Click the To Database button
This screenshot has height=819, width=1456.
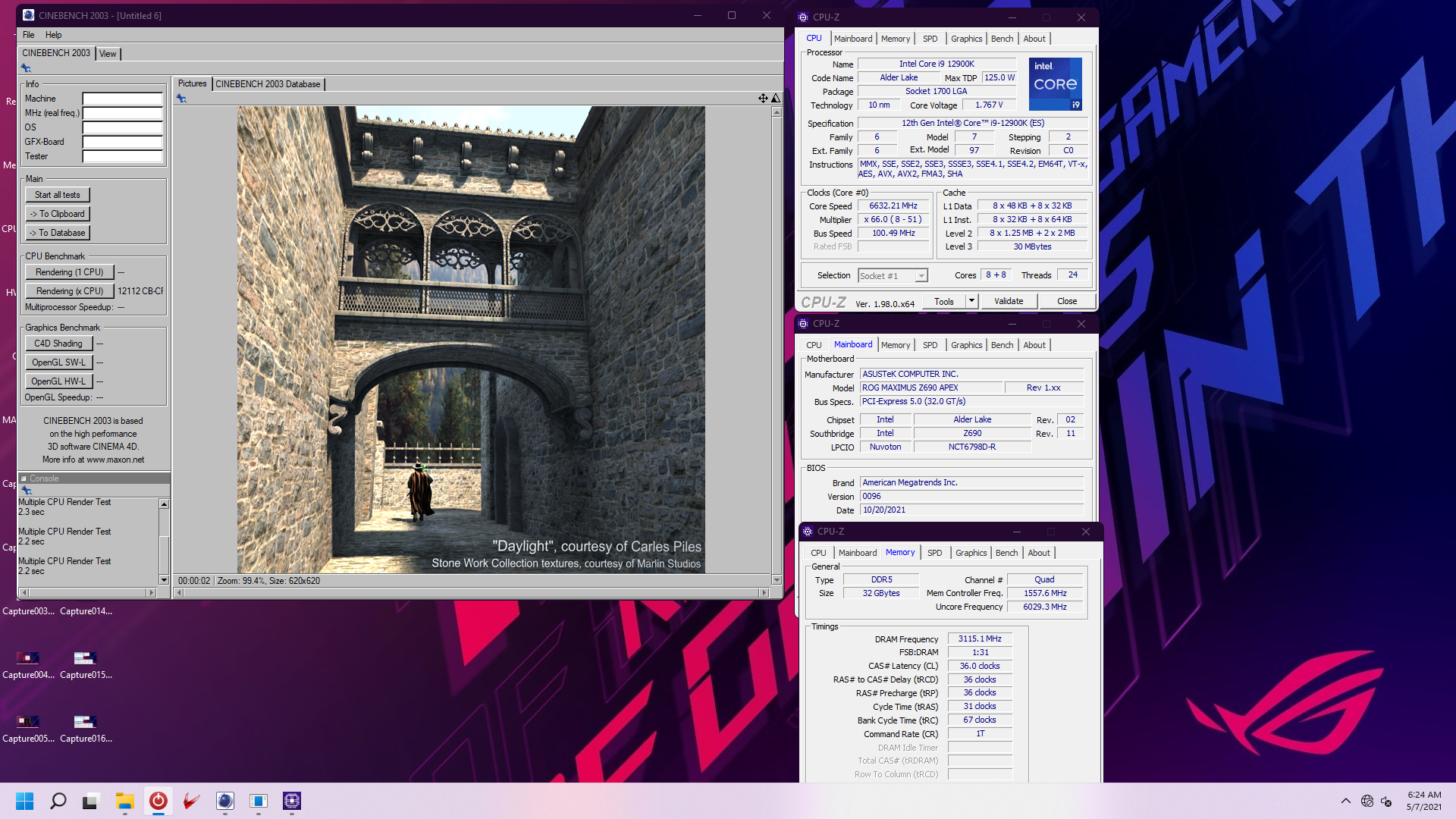pos(58,233)
